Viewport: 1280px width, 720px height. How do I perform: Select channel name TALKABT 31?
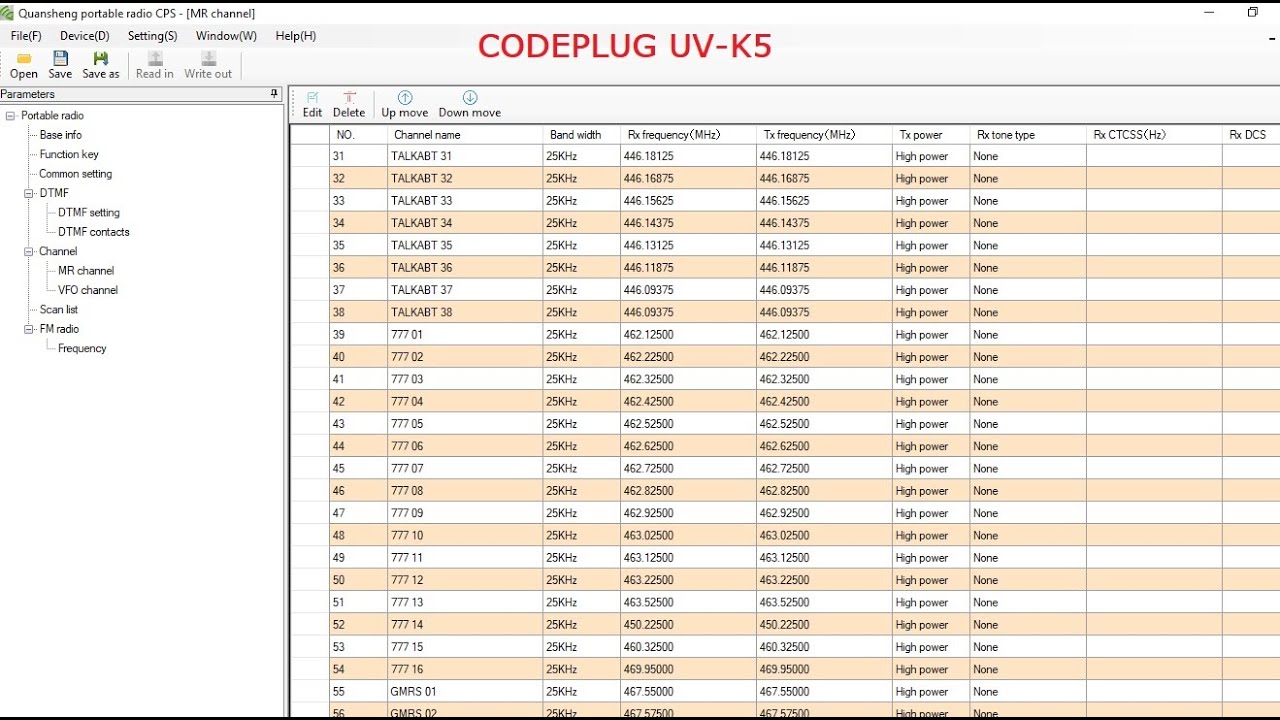(465, 156)
